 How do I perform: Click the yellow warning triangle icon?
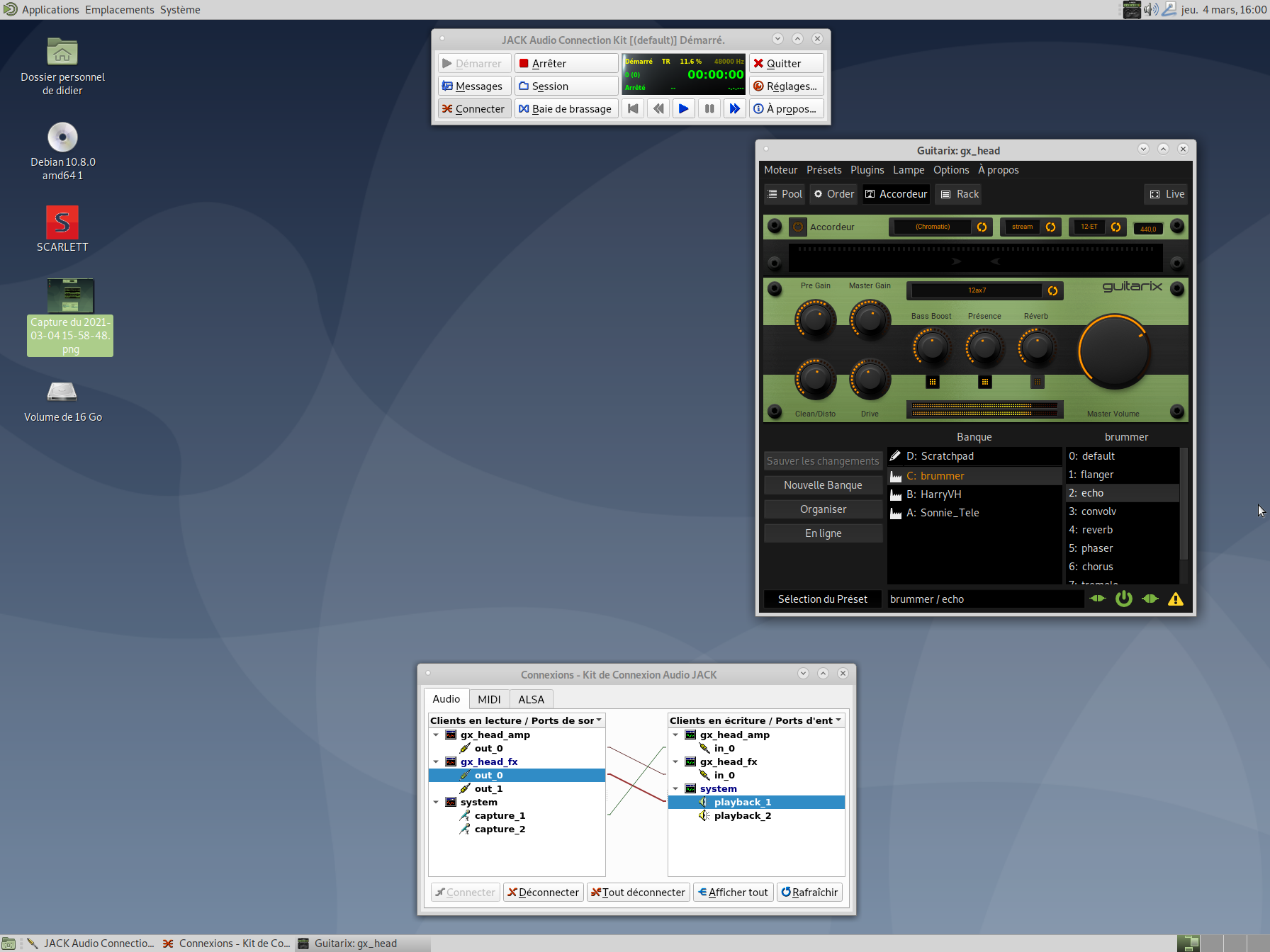pyautogui.click(x=1175, y=599)
